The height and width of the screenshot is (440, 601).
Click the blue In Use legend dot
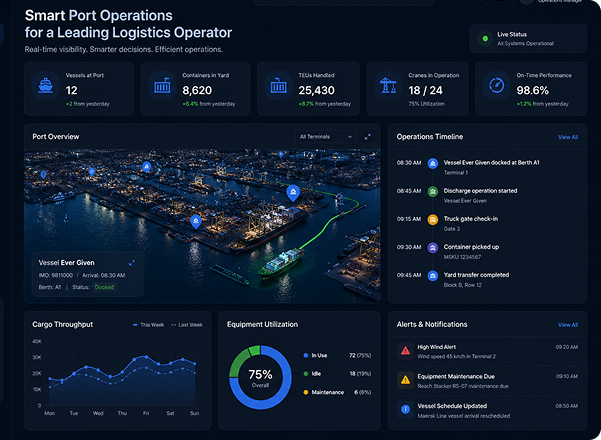pyautogui.click(x=305, y=355)
